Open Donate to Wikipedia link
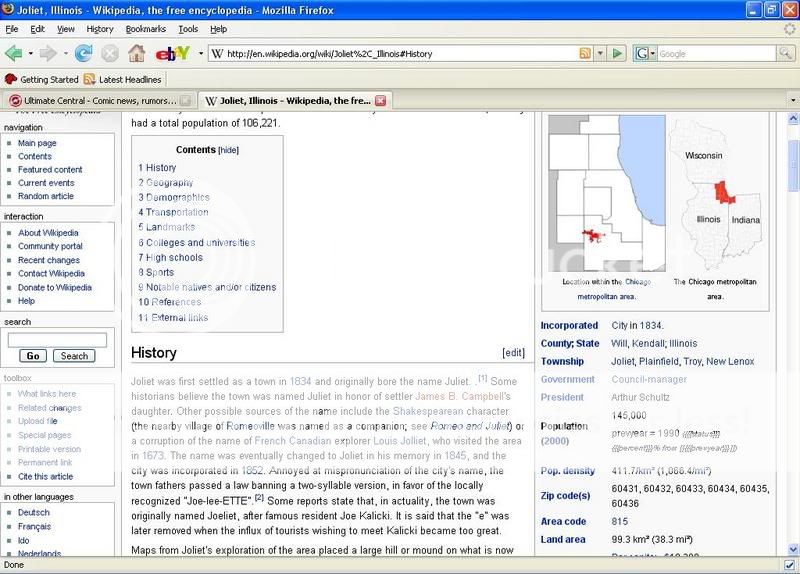This screenshot has height=574, width=800. [x=55, y=287]
